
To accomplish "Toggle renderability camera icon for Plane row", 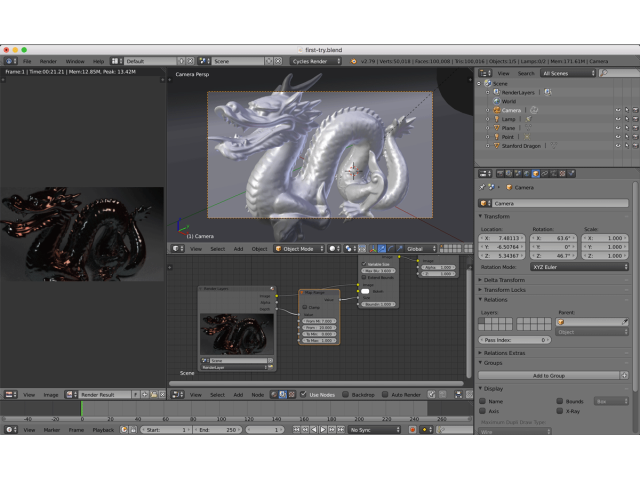I will pyautogui.click(x=635, y=128).
